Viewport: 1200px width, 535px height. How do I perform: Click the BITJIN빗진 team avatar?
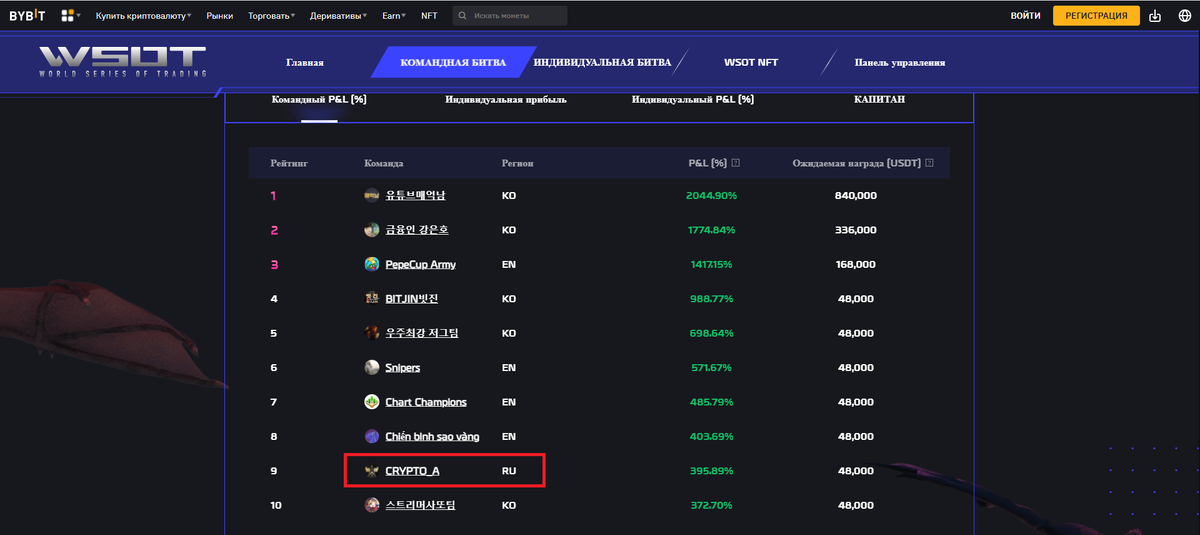pyautogui.click(x=372, y=298)
